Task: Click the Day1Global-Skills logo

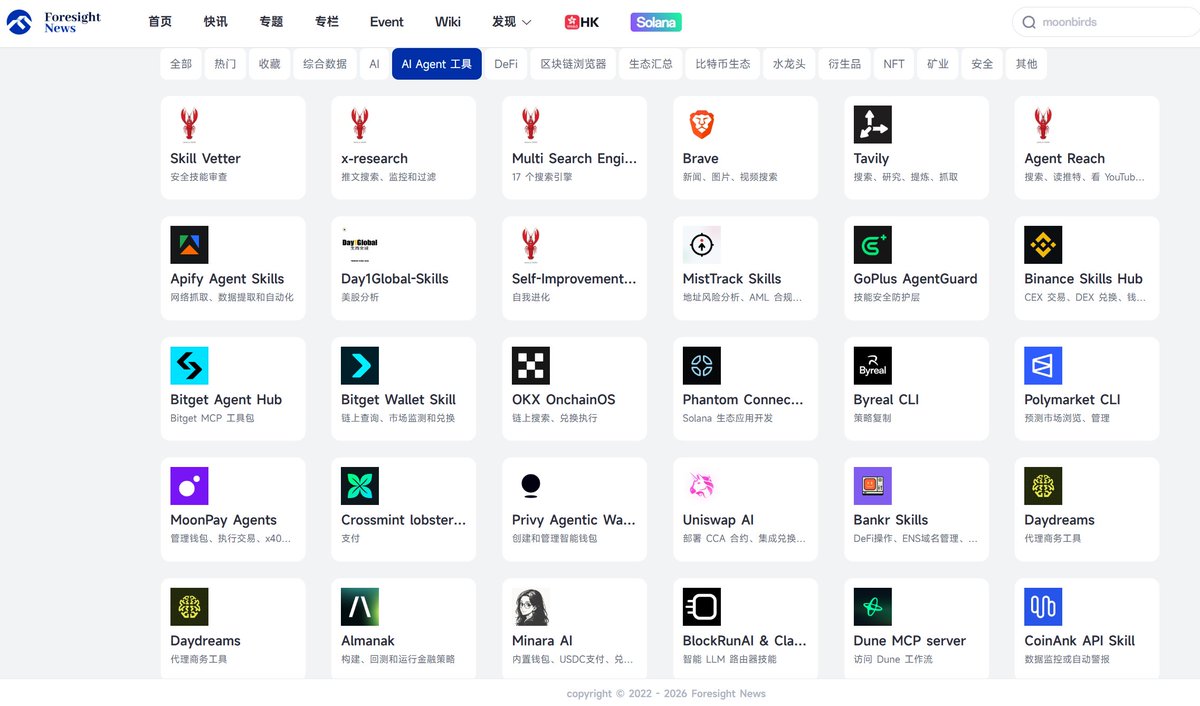Action: (360, 245)
